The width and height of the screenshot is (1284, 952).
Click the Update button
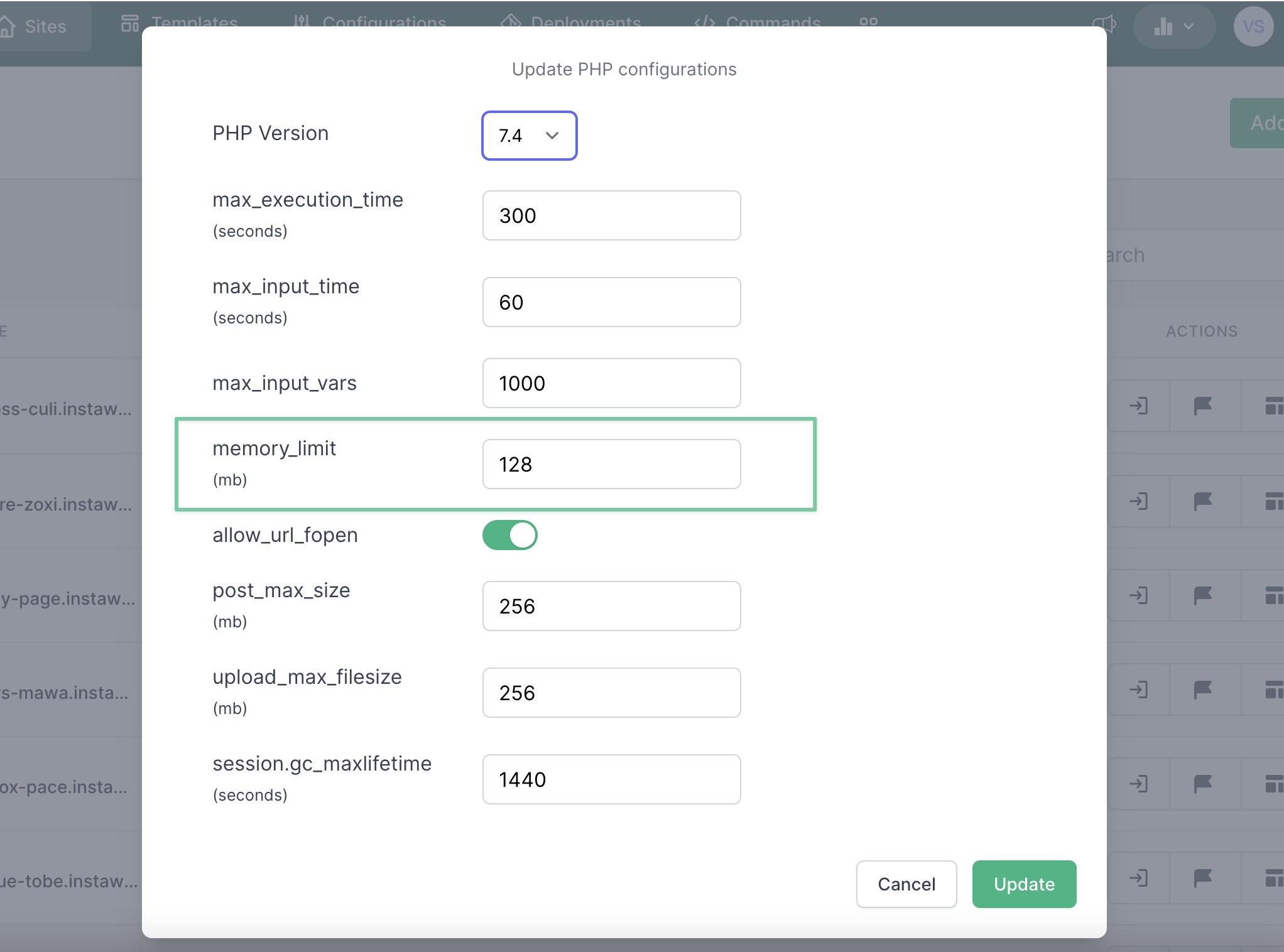click(x=1024, y=884)
